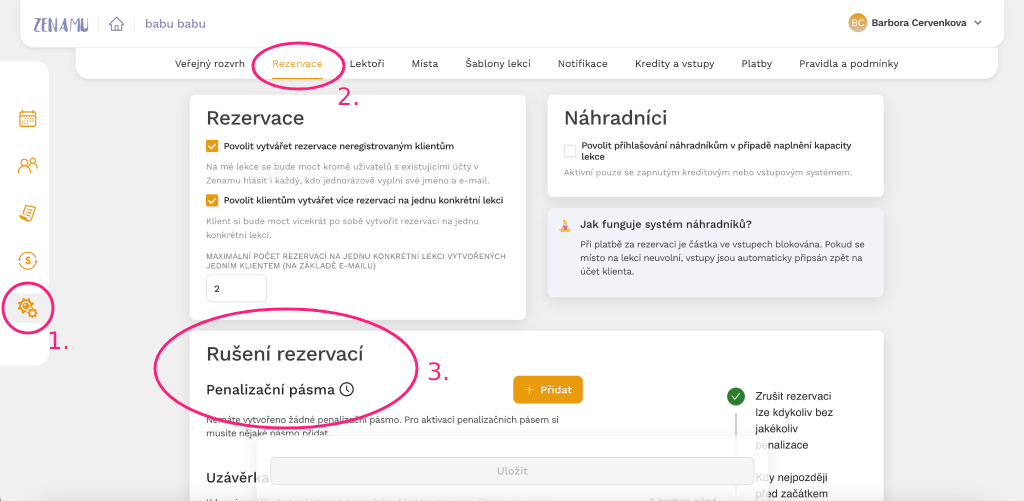Screen dimensions: 1024x501
Task: Switch to Kredity a vstupy tab
Action: pos(675,64)
